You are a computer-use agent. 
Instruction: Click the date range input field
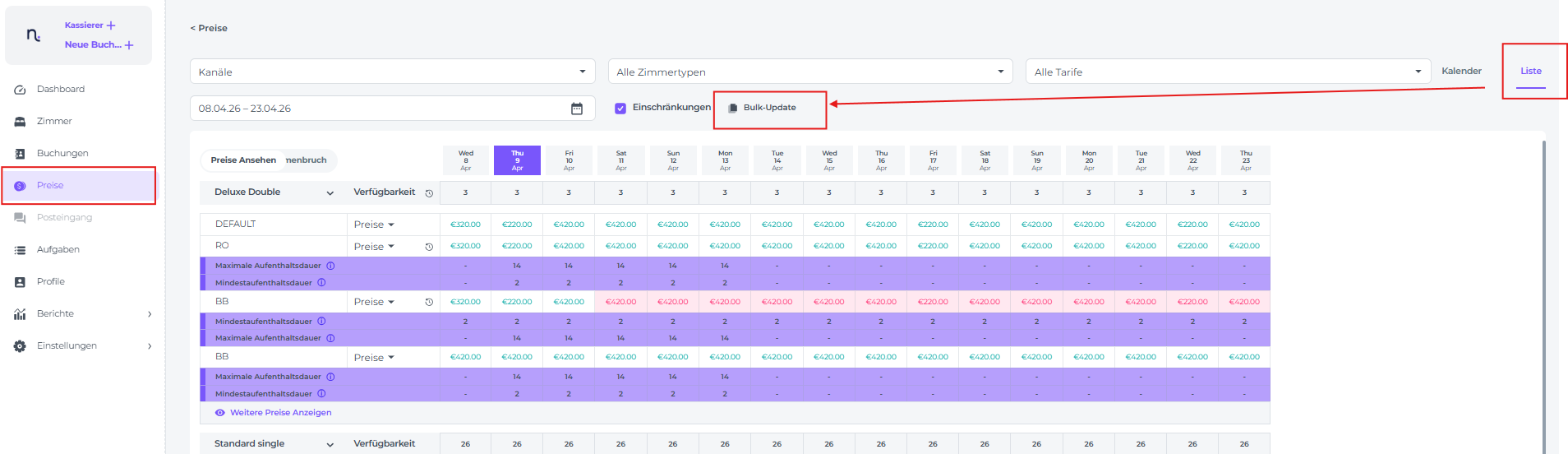pyautogui.click(x=378, y=109)
